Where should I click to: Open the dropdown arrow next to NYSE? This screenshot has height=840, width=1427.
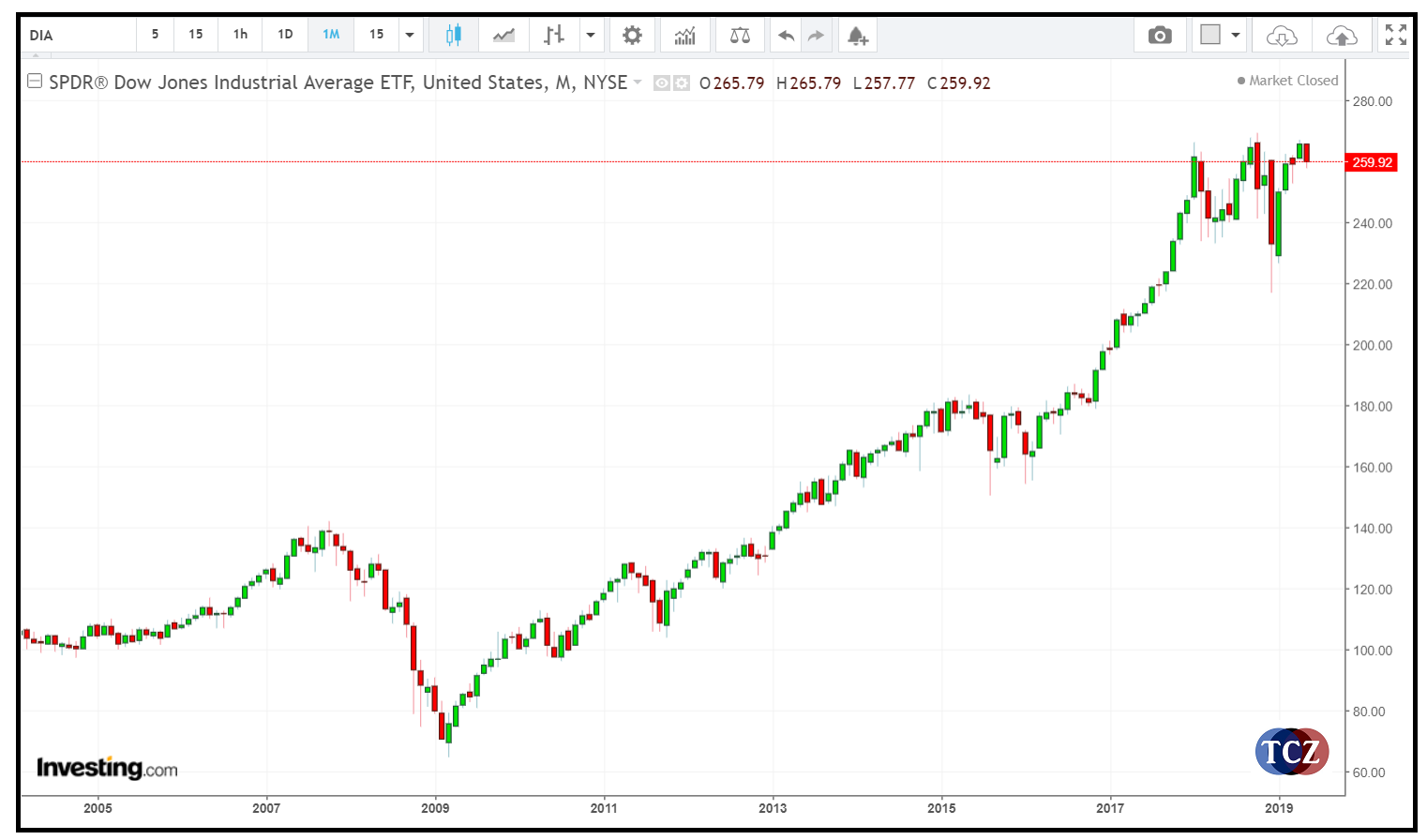[638, 83]
